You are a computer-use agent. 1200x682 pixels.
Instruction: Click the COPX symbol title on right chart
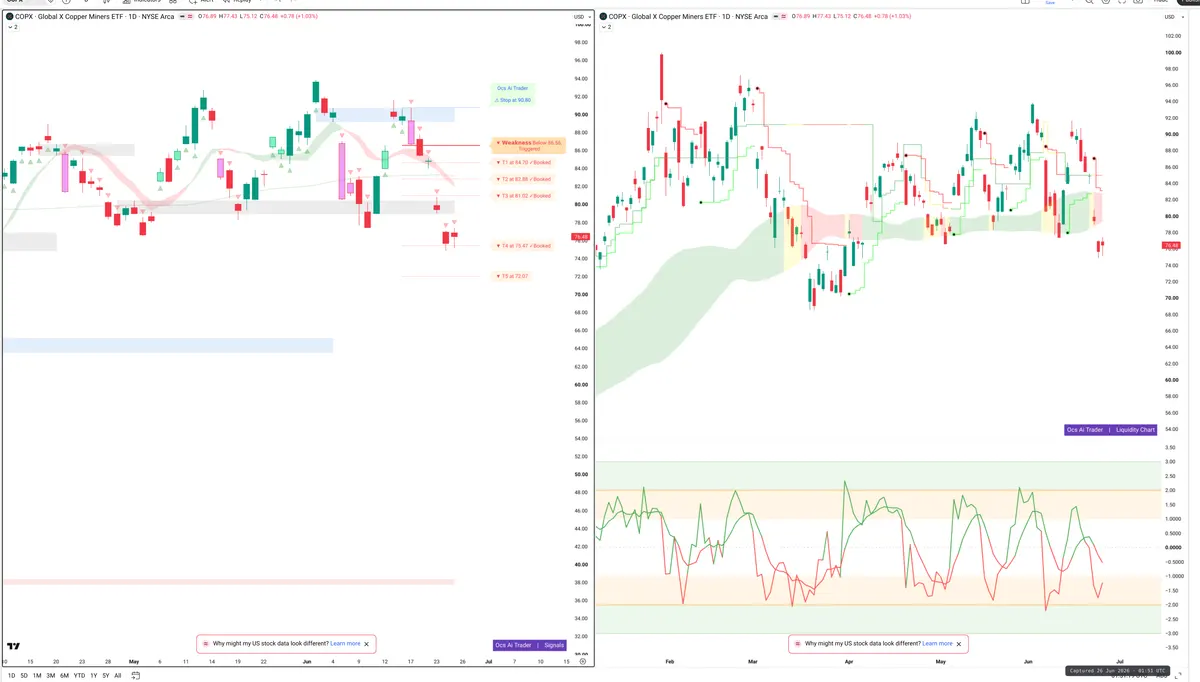(688, 17)
